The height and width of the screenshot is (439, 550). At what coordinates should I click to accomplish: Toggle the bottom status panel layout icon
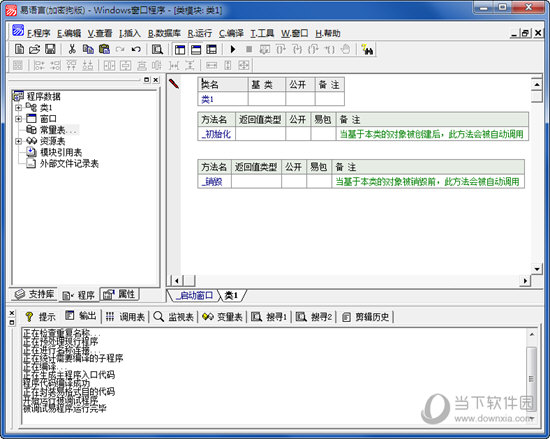pyautogui.click(x=196, y=49)
